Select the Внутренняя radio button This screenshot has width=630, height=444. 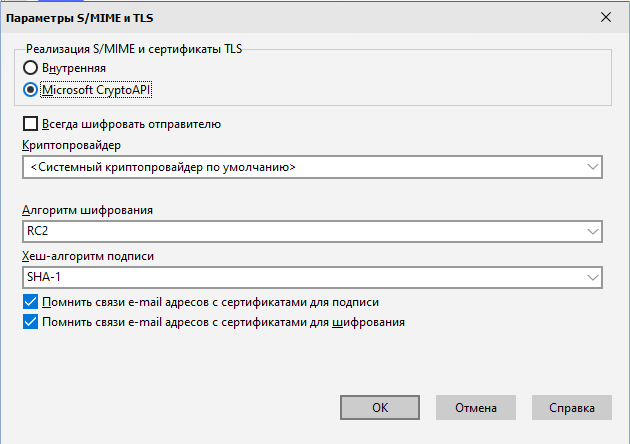(32, 67)
